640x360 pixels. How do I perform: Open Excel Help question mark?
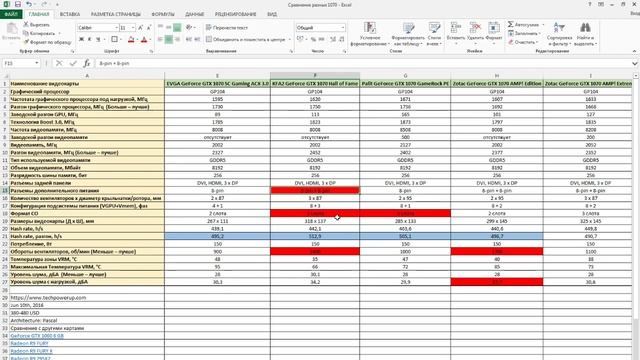589,4
